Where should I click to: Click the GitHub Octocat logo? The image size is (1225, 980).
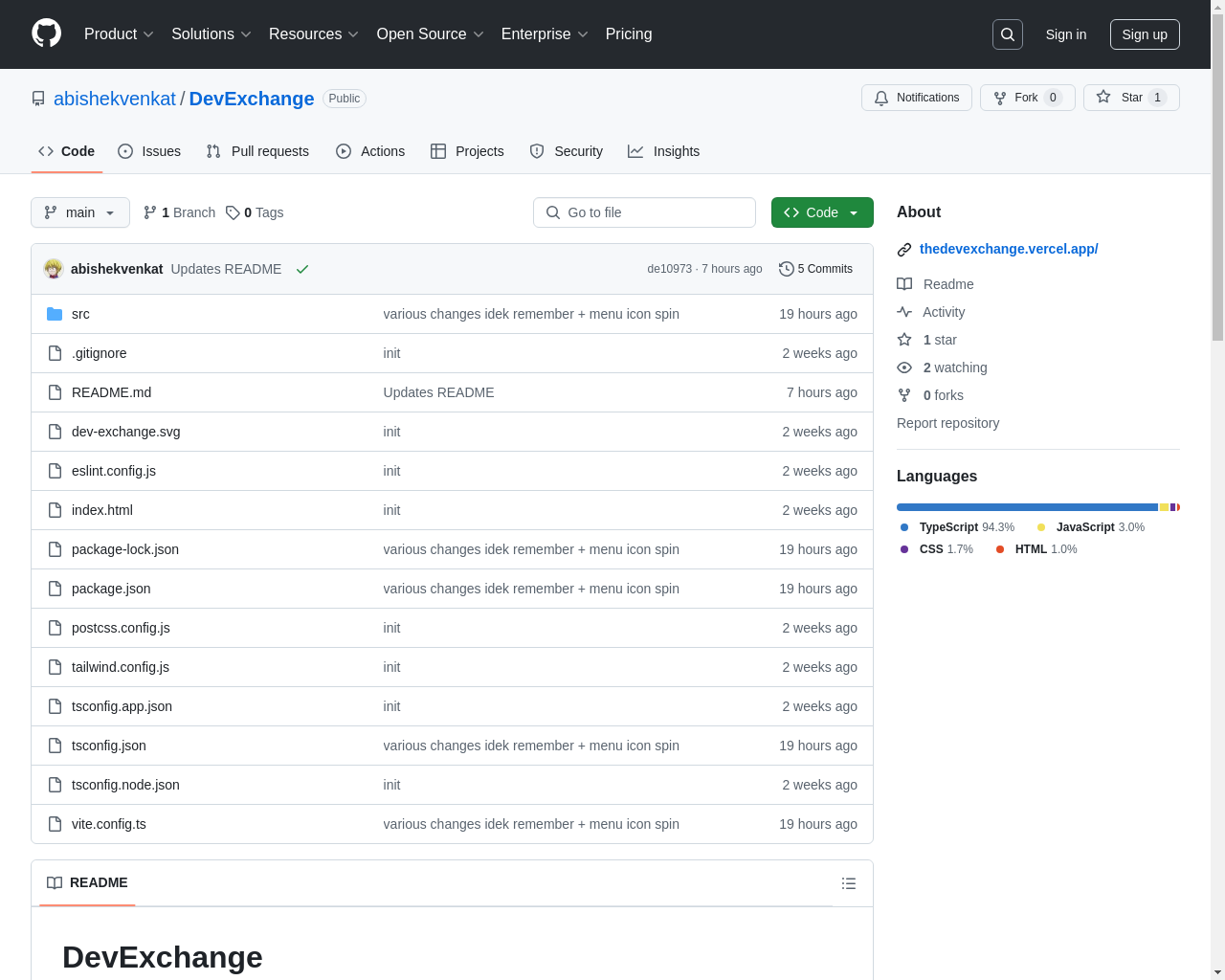pos(47,33)
